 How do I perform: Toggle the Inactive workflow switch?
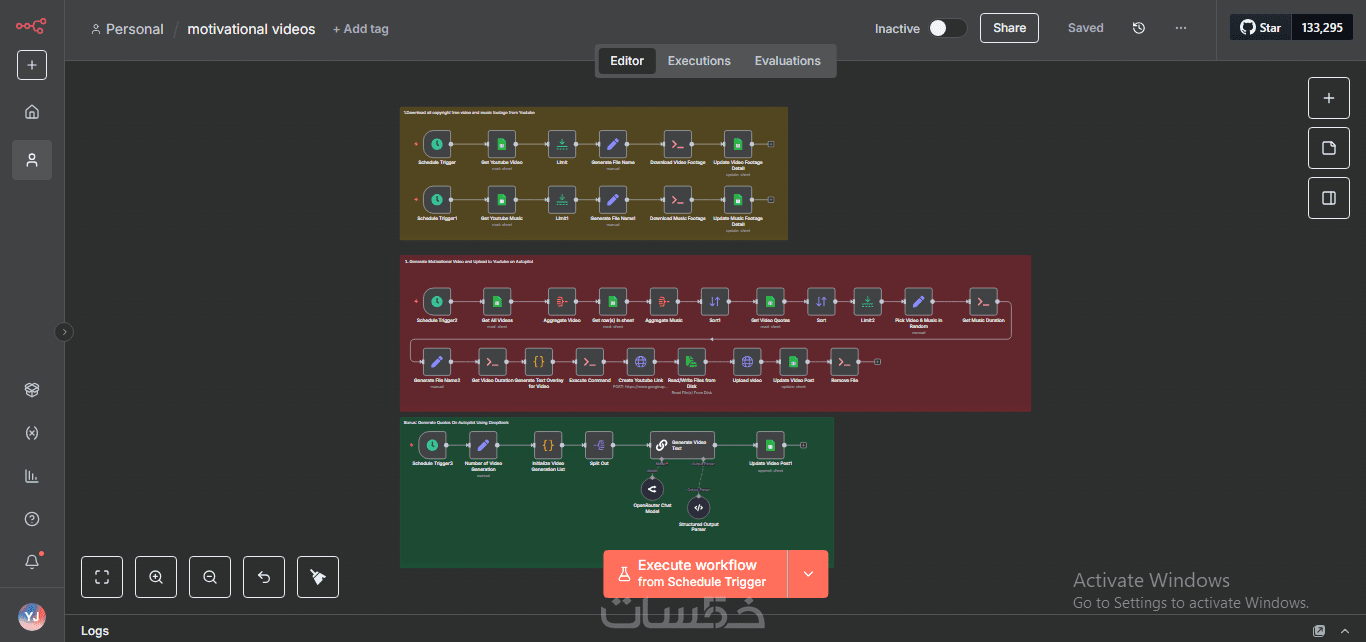[x=947, y=28]
